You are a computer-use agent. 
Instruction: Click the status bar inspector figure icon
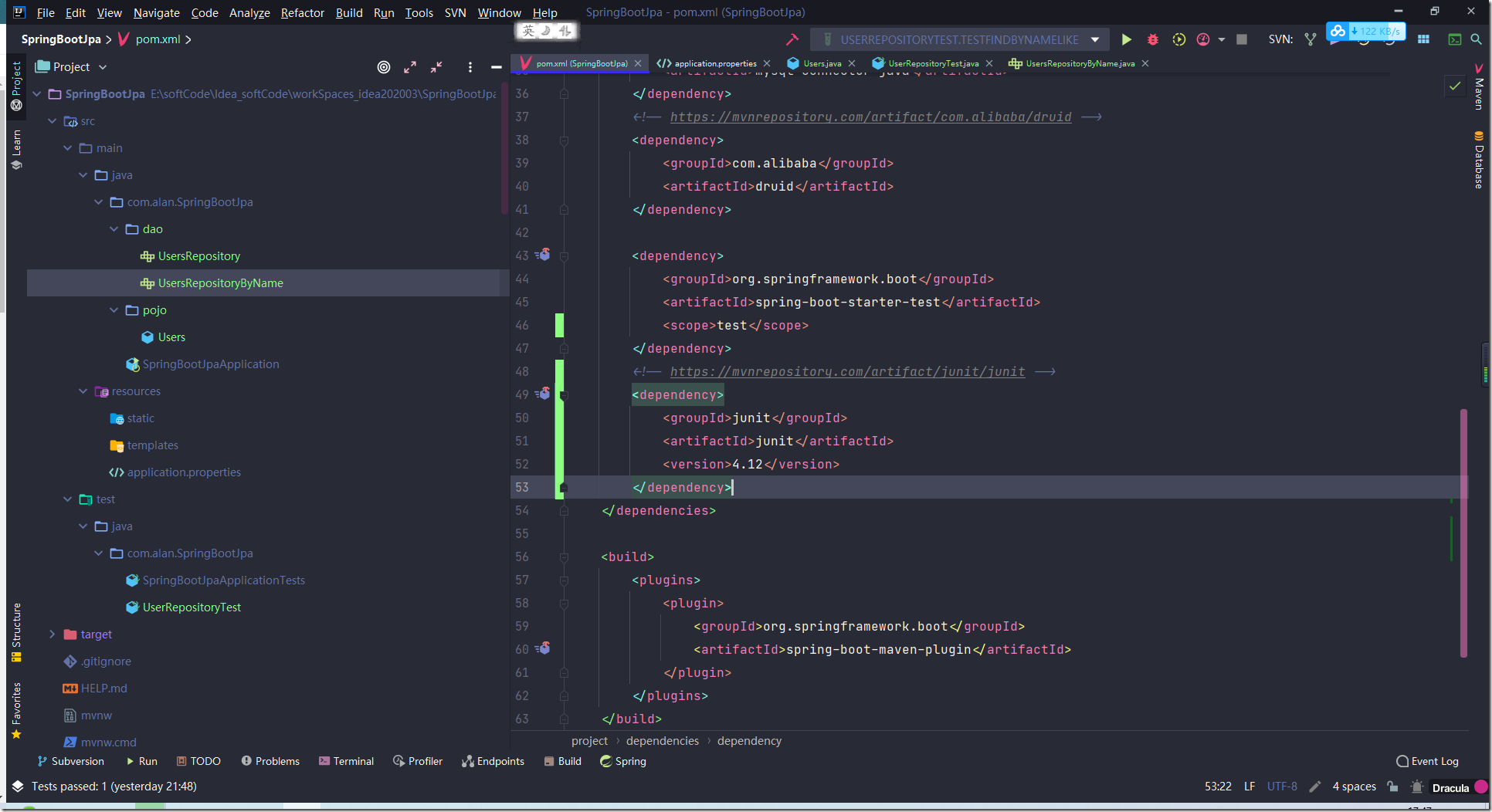click(1417, 787)
